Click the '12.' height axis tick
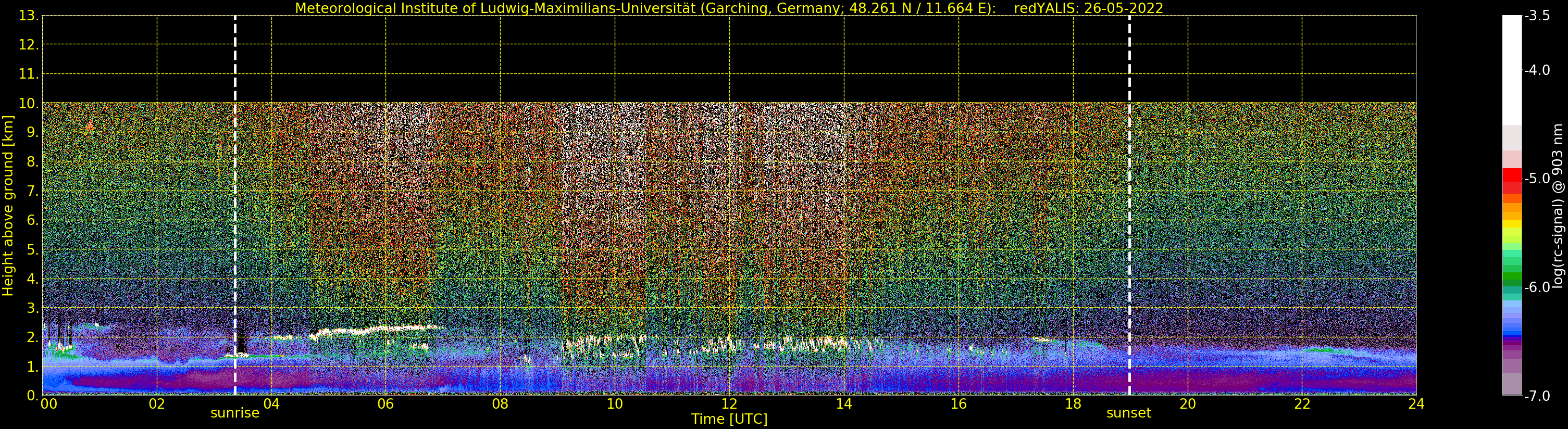 click(x=29, y=44)
